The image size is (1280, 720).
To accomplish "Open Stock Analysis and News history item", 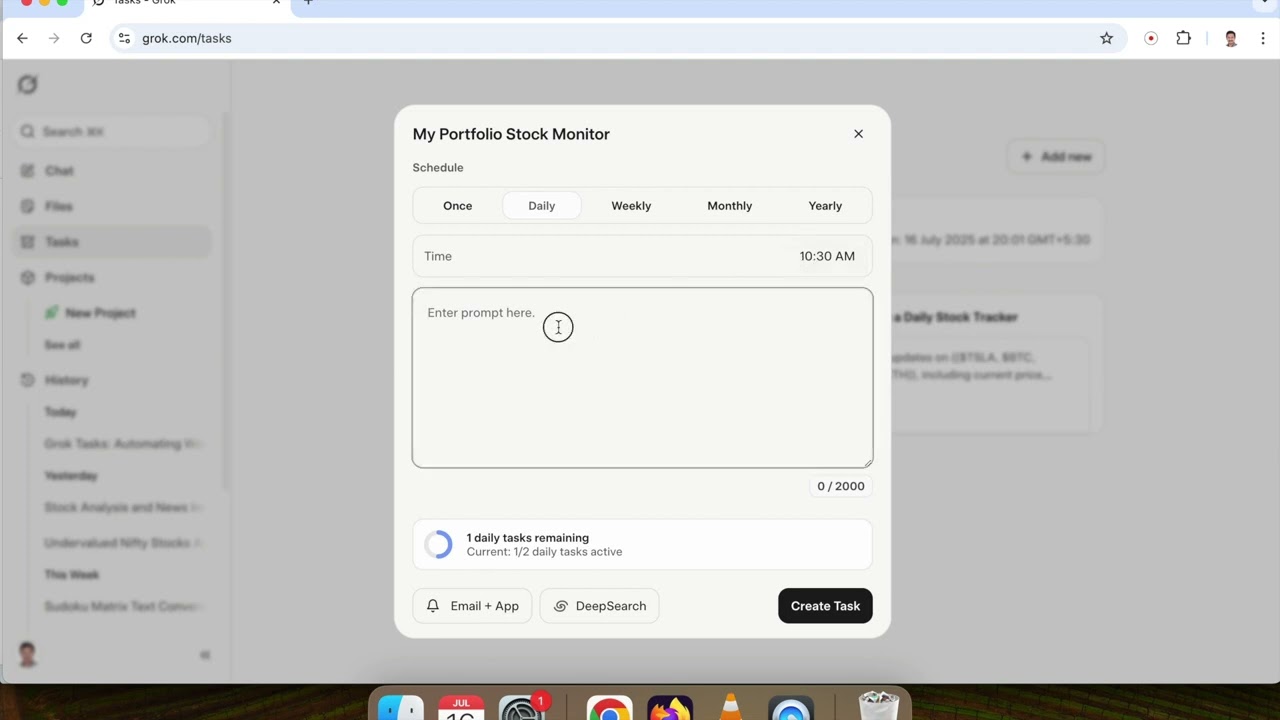I will [x=125, y=507].
